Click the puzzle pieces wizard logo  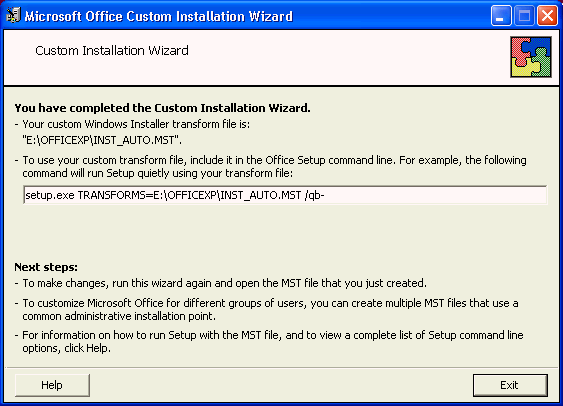[x=531, y=57]
